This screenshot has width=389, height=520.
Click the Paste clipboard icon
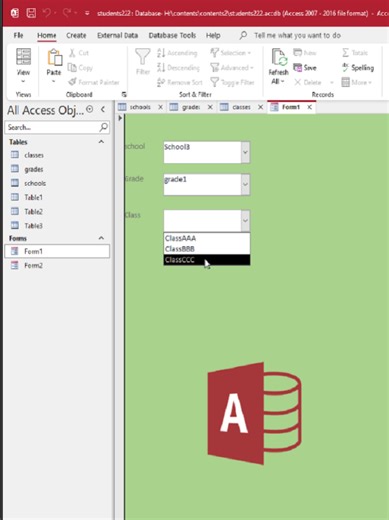54,57
